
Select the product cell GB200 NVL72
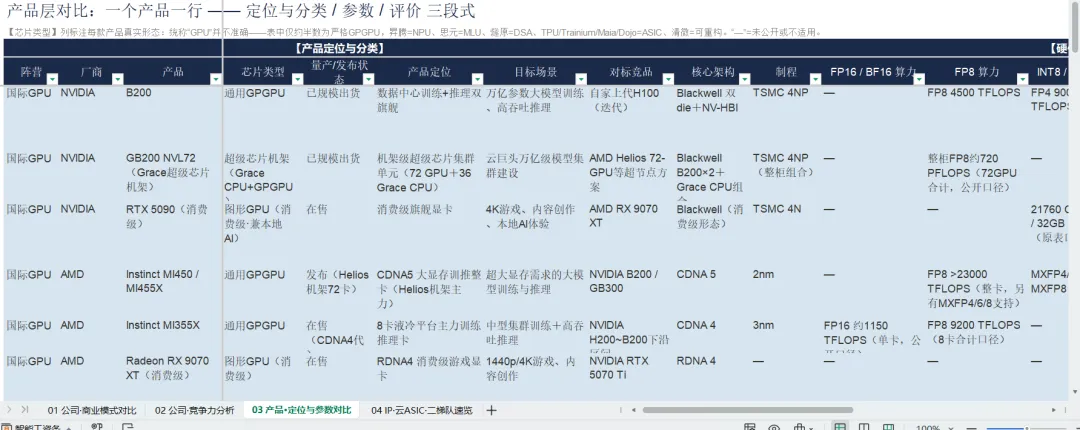click(x=167, y=172)
